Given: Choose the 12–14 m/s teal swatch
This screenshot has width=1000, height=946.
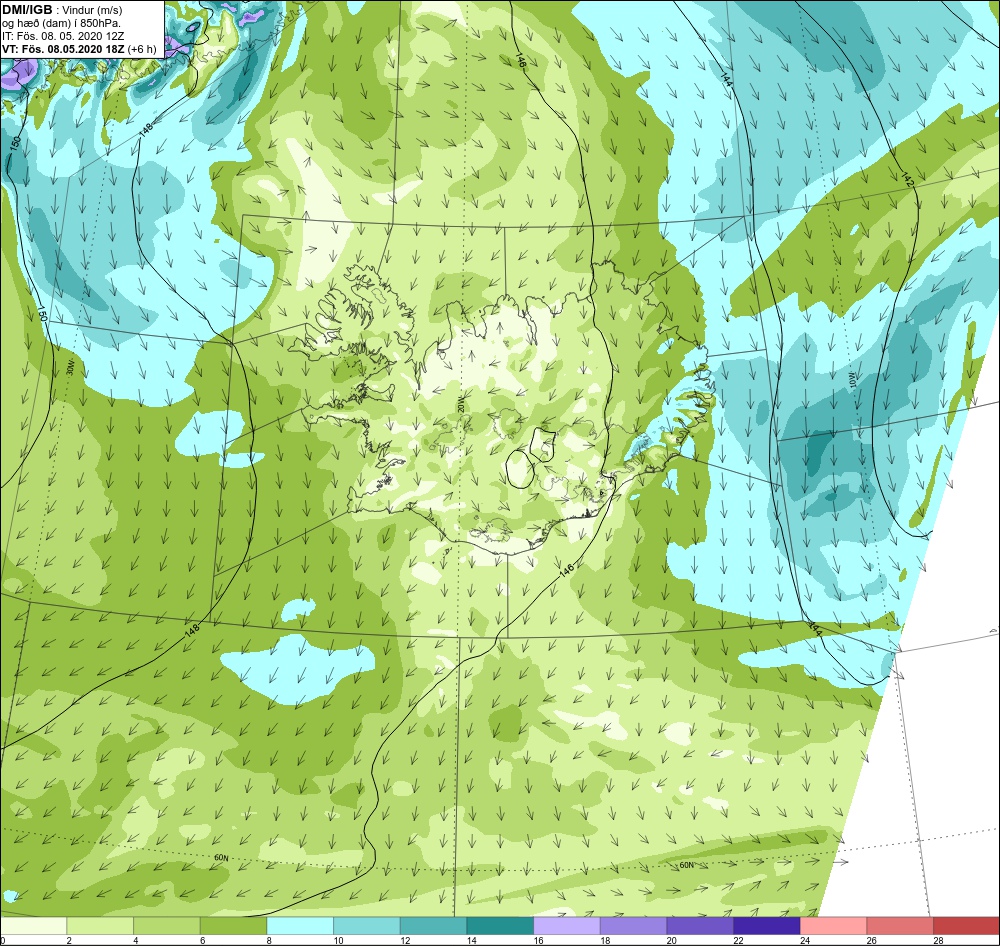Looking at the screenshot, I should (433, 926).
